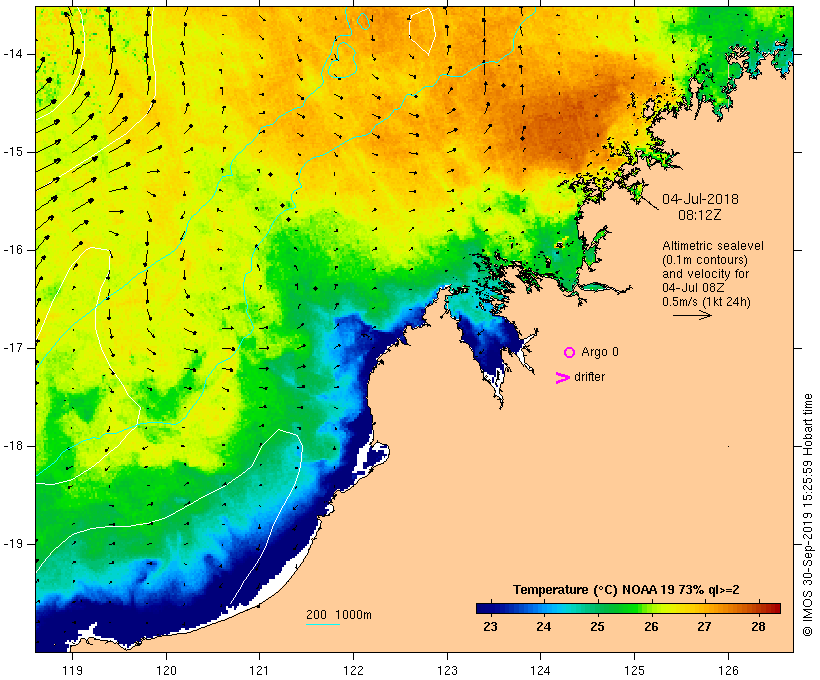This screenshot has height=680, width=820.
Task: Click the 'Altimetric sealevel' caption text
Action: click(x=713, y=245)
